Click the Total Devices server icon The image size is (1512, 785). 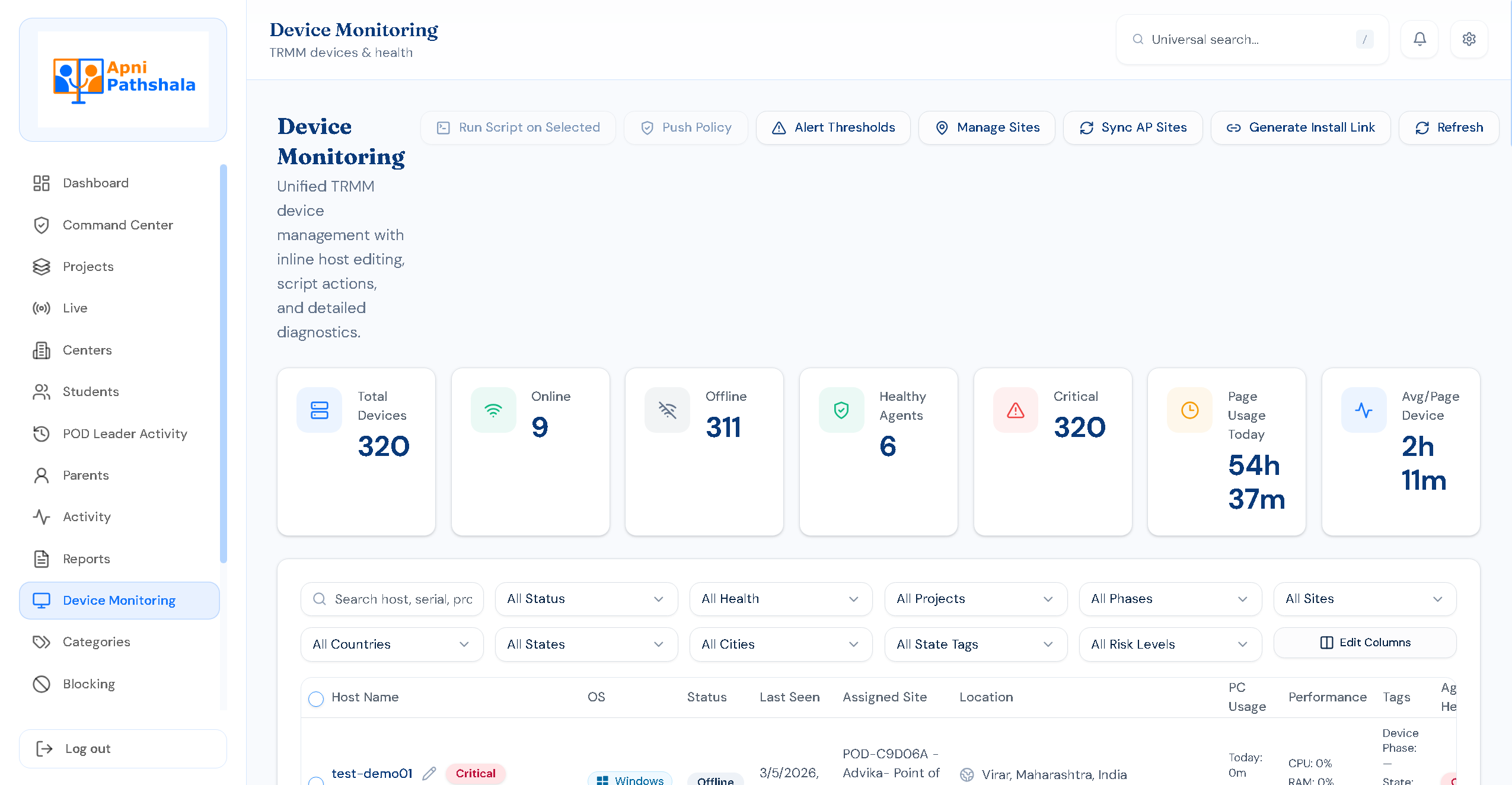click(319, 410)
